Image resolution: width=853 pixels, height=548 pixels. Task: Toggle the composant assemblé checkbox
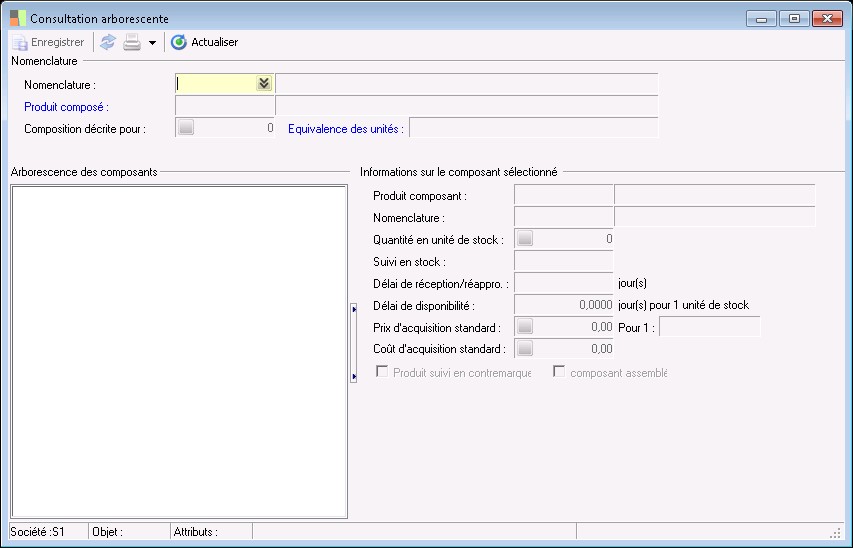559,372
